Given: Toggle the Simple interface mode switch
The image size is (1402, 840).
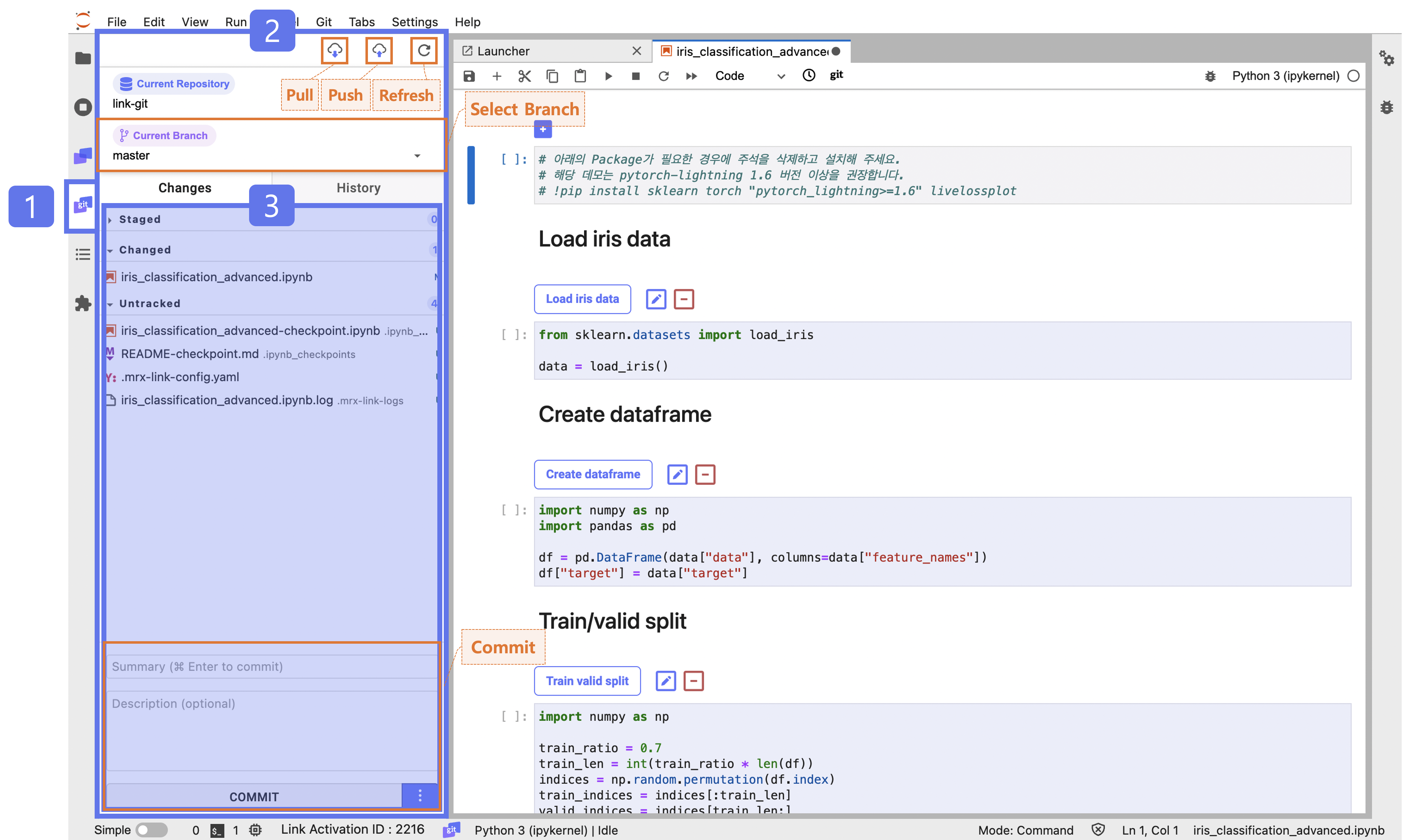Looking at the screenshot, I should click(x=151, y=830).
